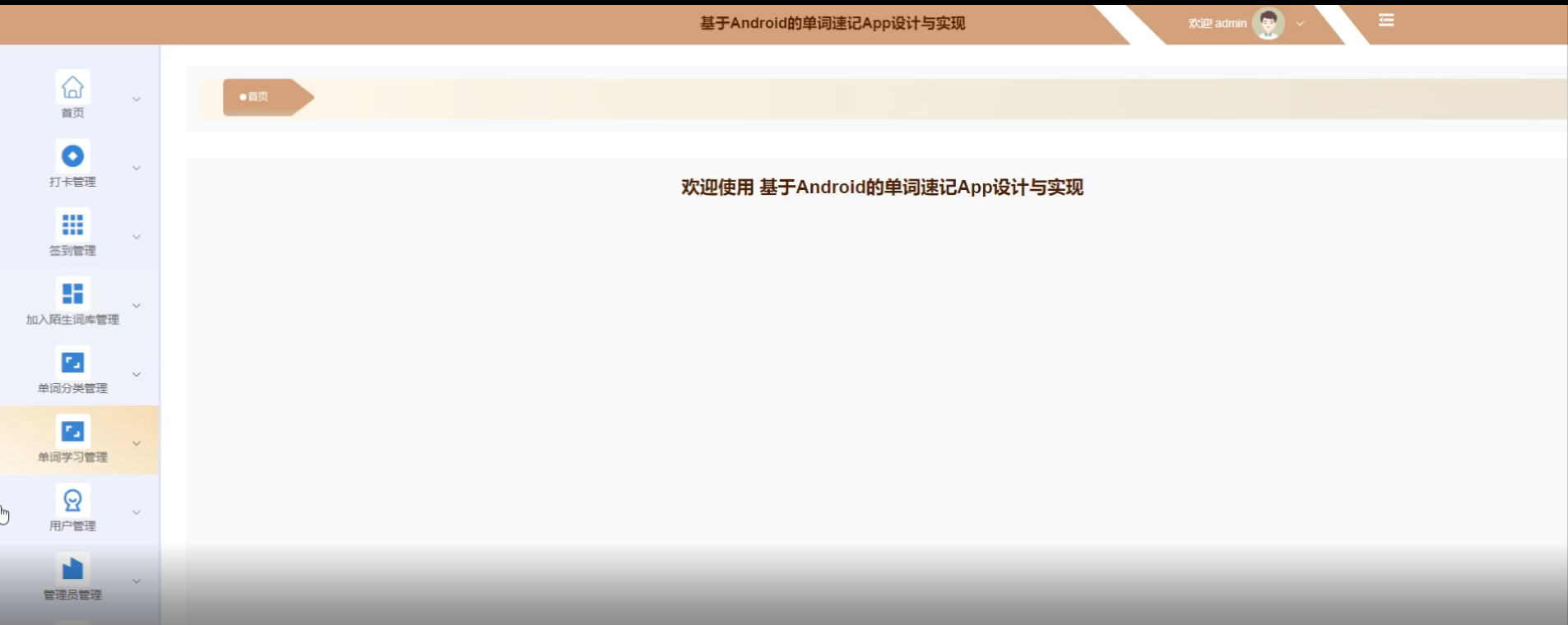Toggle the hamburger menu icon in header
This screenshot has width=1568, height=625.
1386,21
